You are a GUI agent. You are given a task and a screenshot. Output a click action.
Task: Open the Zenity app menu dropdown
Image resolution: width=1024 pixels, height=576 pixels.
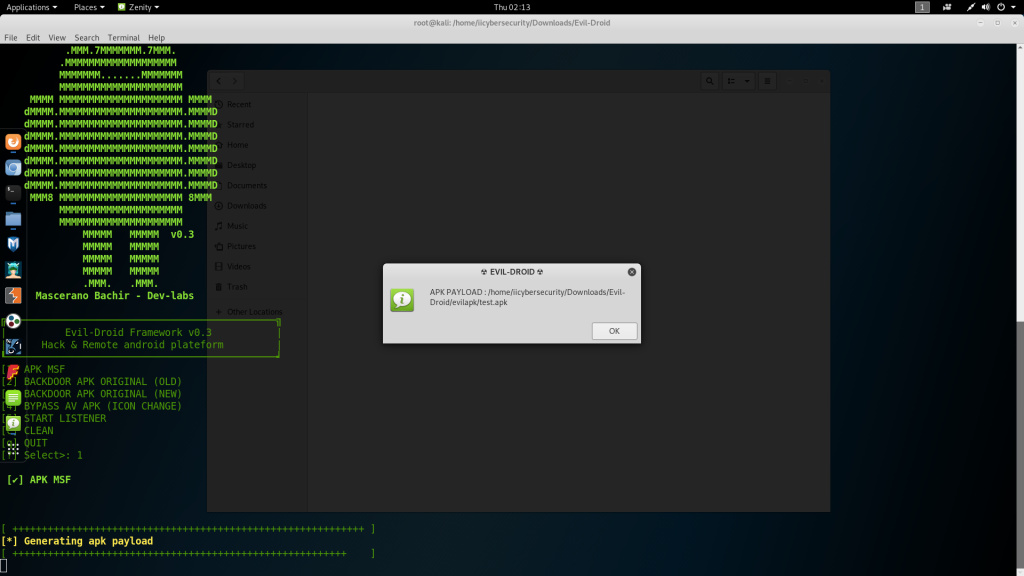pos(138,7)
